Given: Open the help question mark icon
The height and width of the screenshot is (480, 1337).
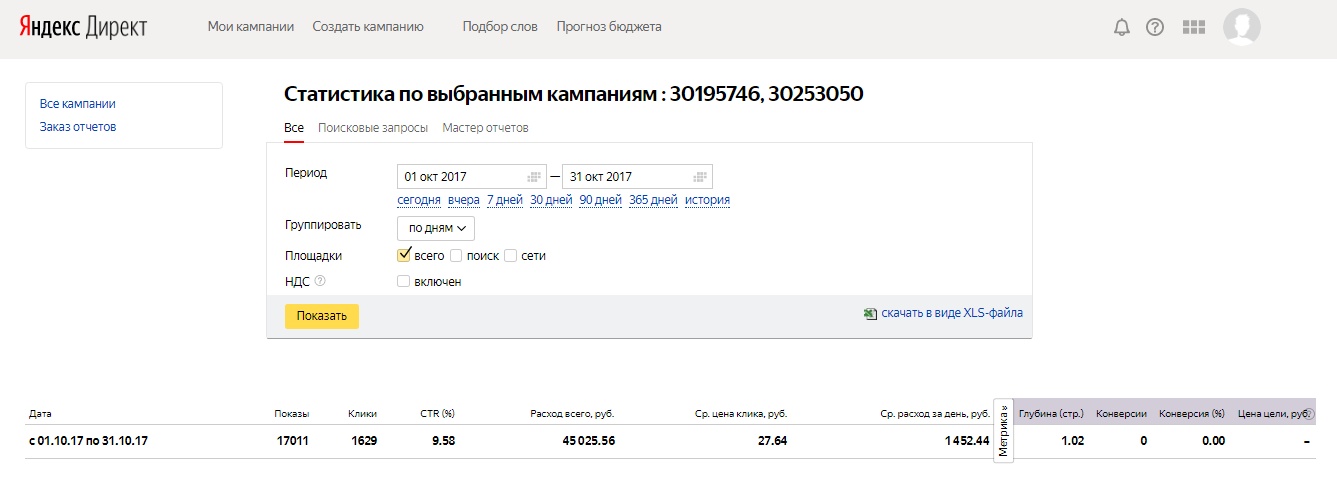Looking at the screenshot, I should (1155, 27).
